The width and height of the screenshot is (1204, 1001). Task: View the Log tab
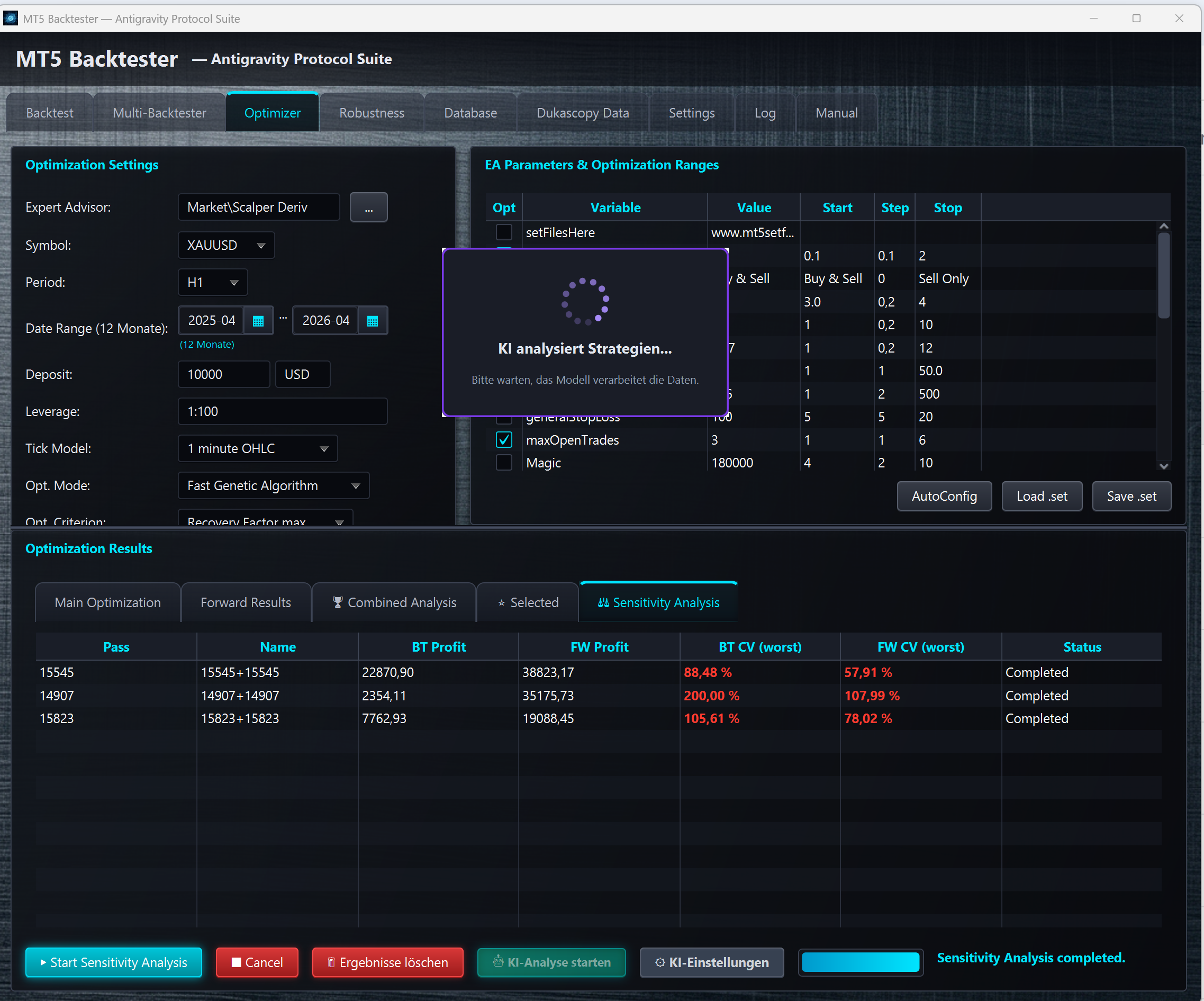pyautogui.click(x=765, y=113)
